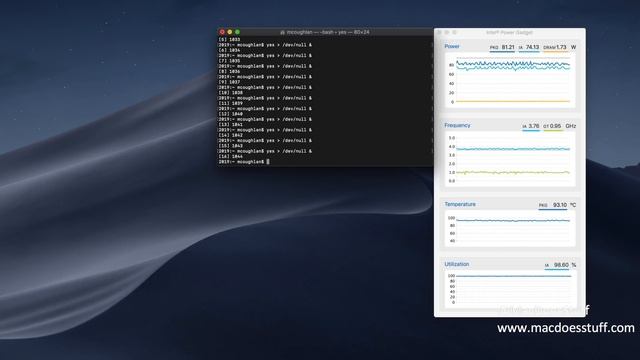Click job line '[5] 1033' in Terminal
Viewport: 640px width, 360px height.
(229, 40)
